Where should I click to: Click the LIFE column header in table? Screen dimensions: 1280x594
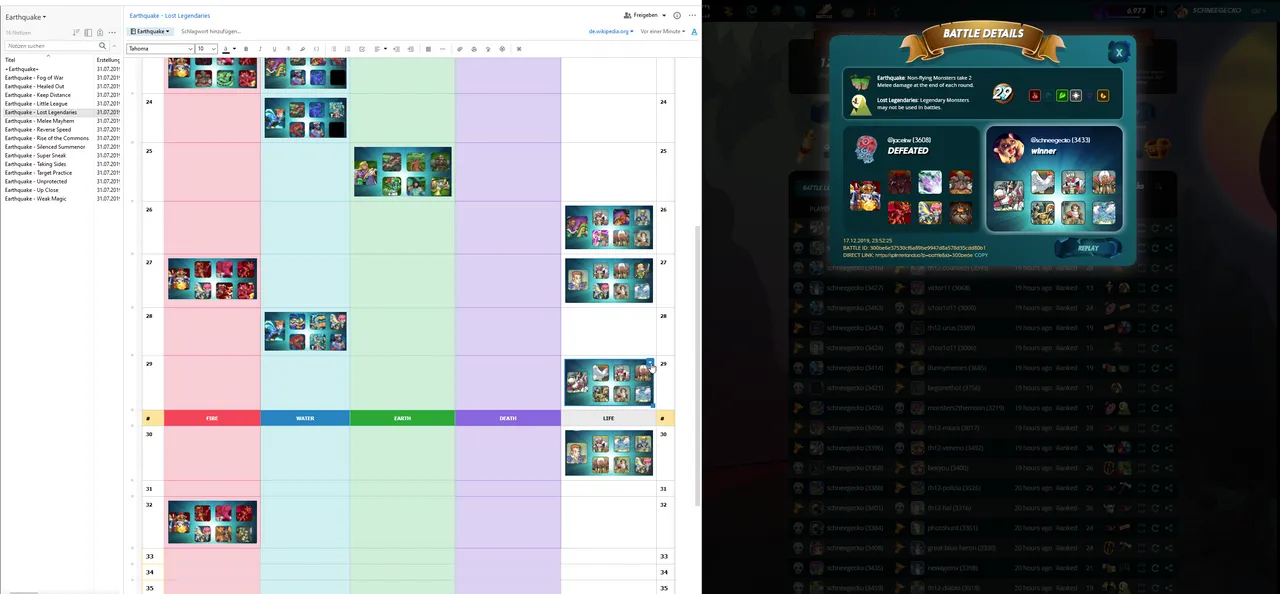[x=608, y=418]
